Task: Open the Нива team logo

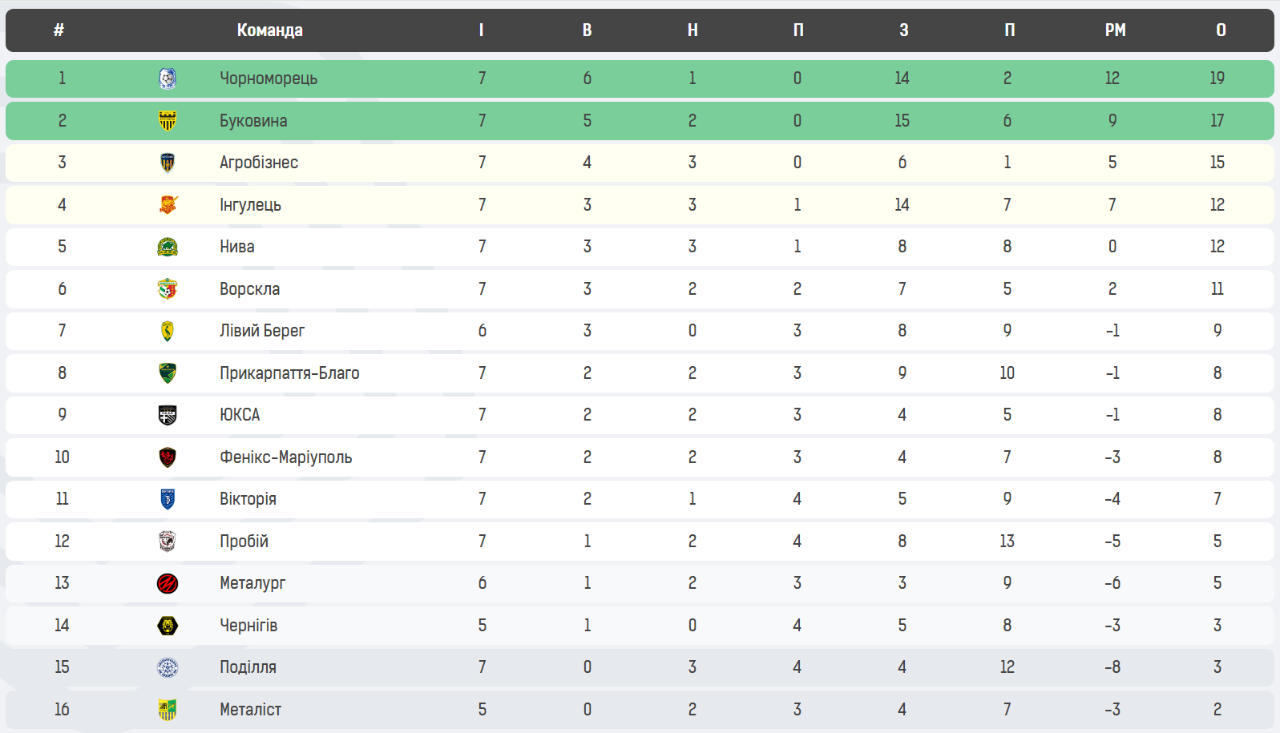Action: click(168, 247)
